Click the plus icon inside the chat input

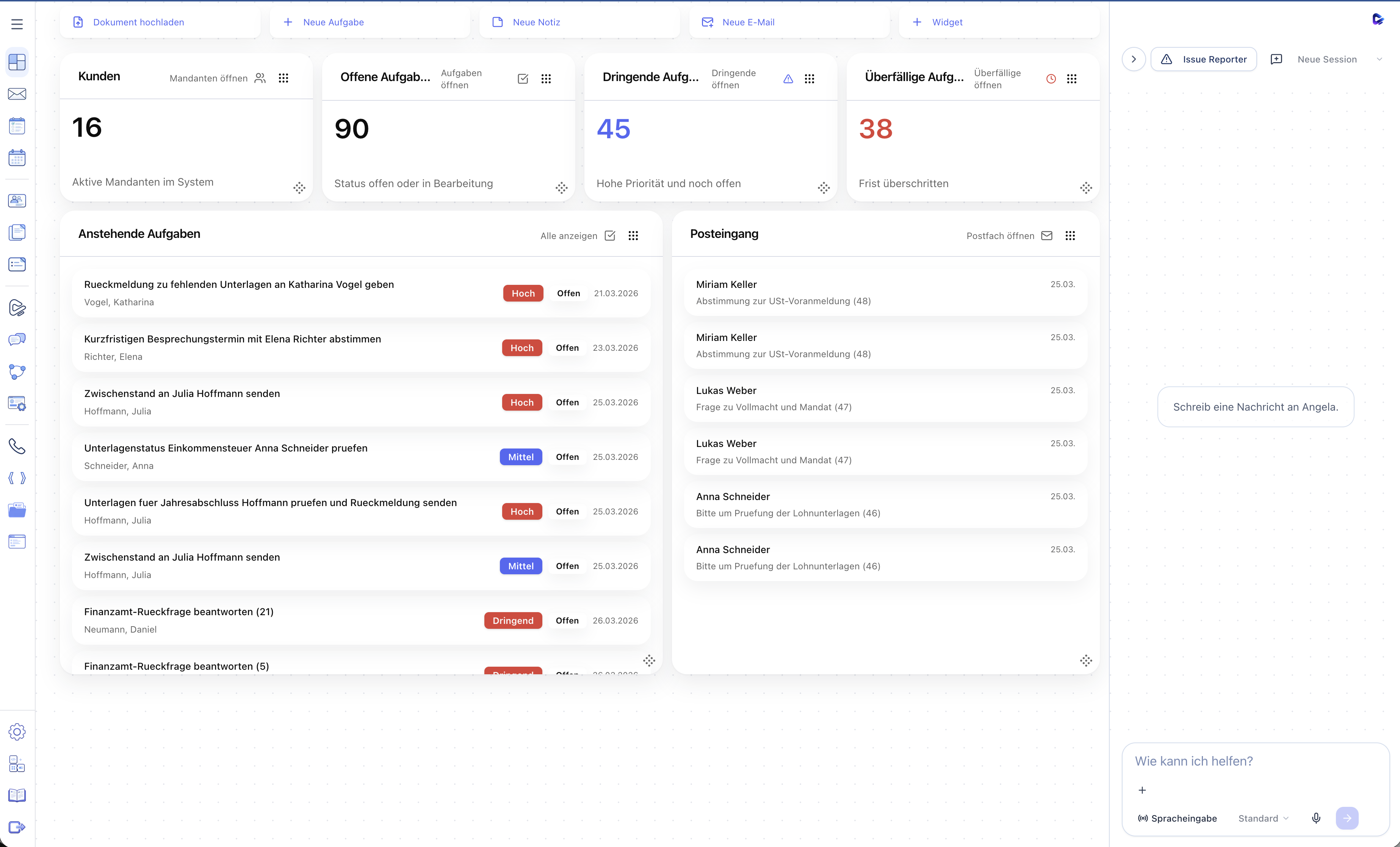pyautogui.click(x=1143, y=790)
